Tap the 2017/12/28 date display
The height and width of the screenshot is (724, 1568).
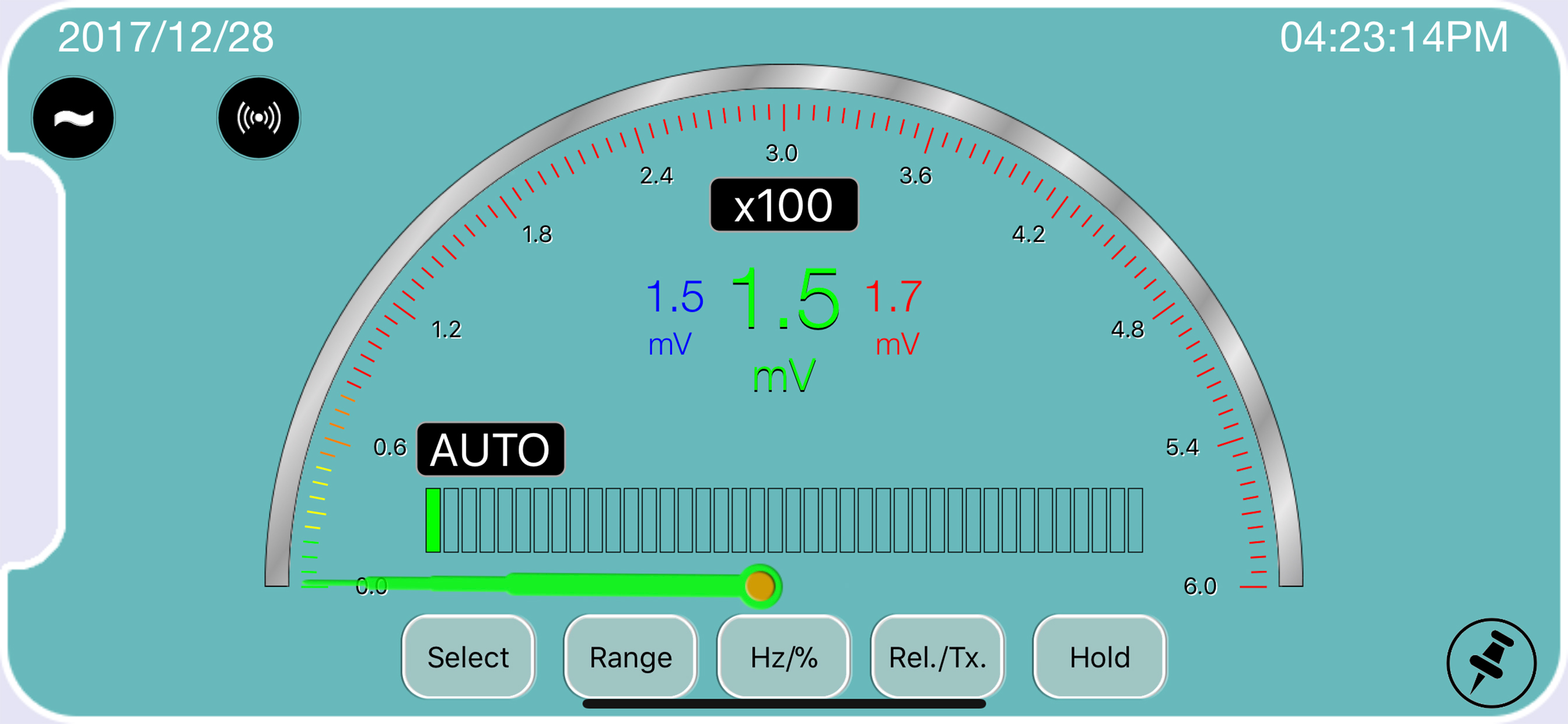pos(166,38)
